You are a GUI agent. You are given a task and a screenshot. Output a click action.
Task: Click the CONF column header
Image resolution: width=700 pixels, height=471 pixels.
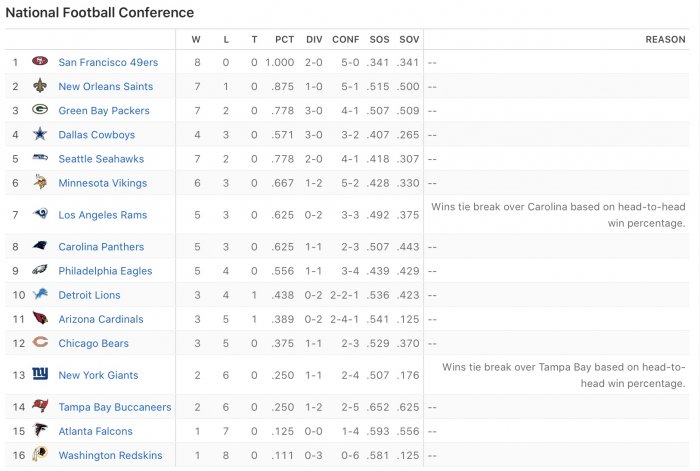346,40
